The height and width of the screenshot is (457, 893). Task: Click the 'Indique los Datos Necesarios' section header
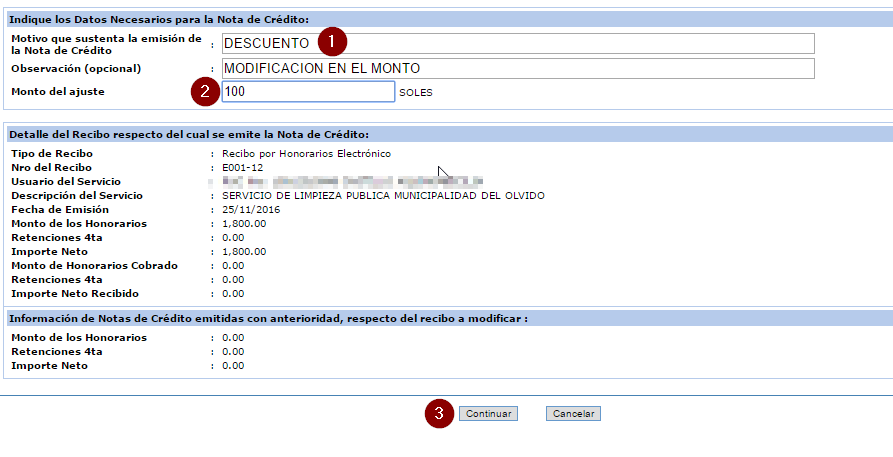point(159,20)
